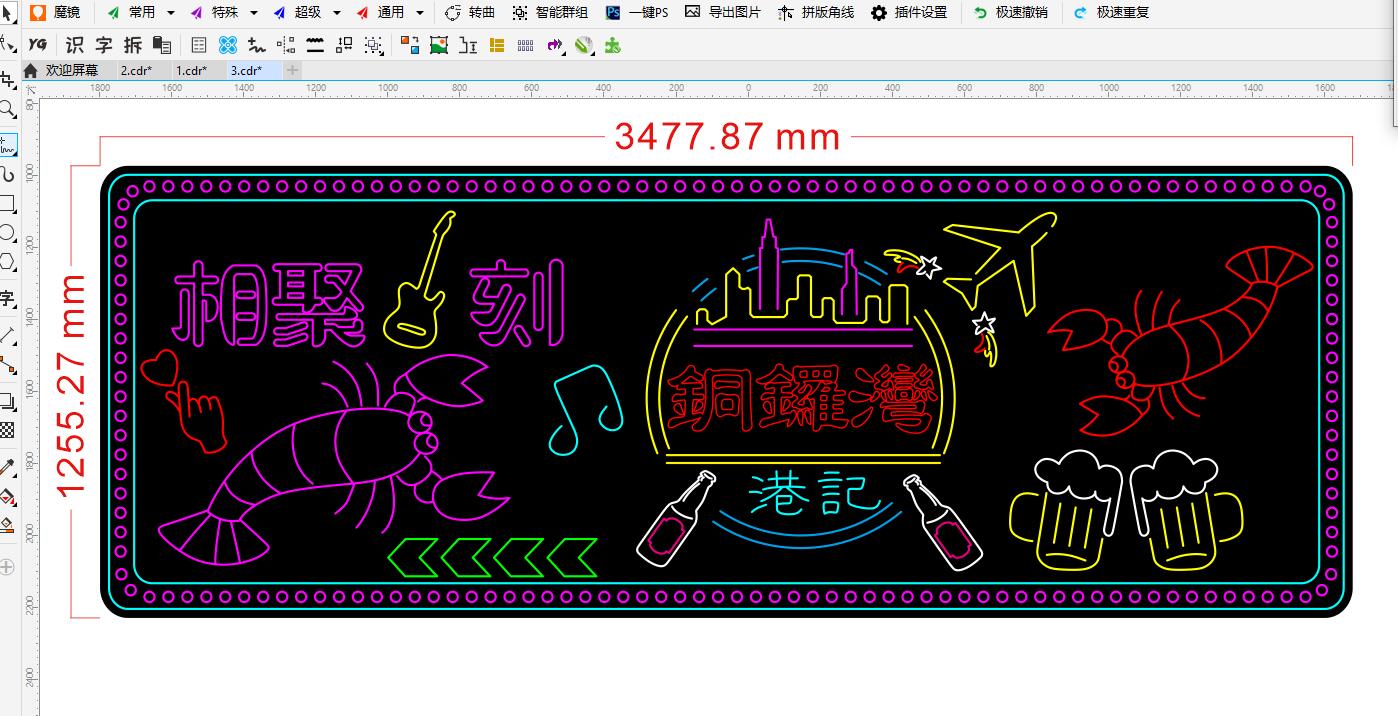The height and width of the screenshot is (716, 1398).
Task: Click the framed landscape image icon
Action: point(439,45)
